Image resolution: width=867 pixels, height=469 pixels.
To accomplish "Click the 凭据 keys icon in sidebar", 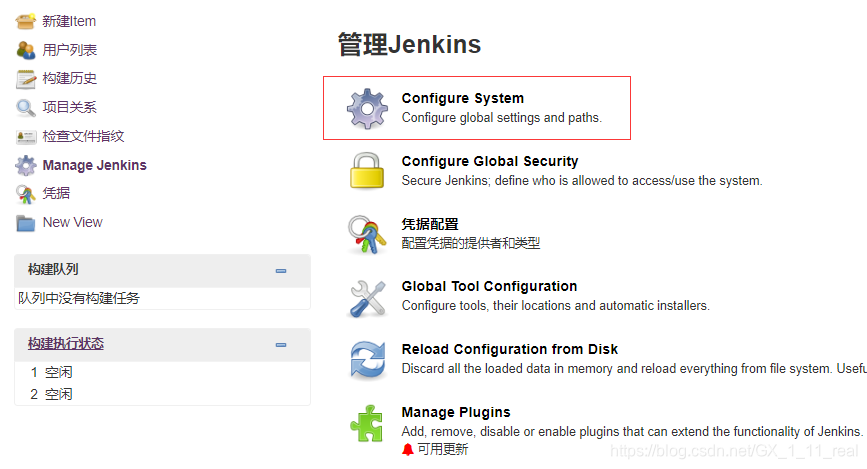I will pyautogui.click(x=25, y=194).
